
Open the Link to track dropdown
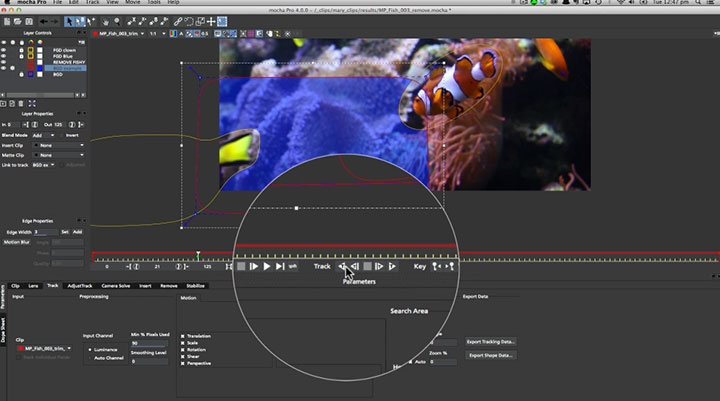point(44,165)
